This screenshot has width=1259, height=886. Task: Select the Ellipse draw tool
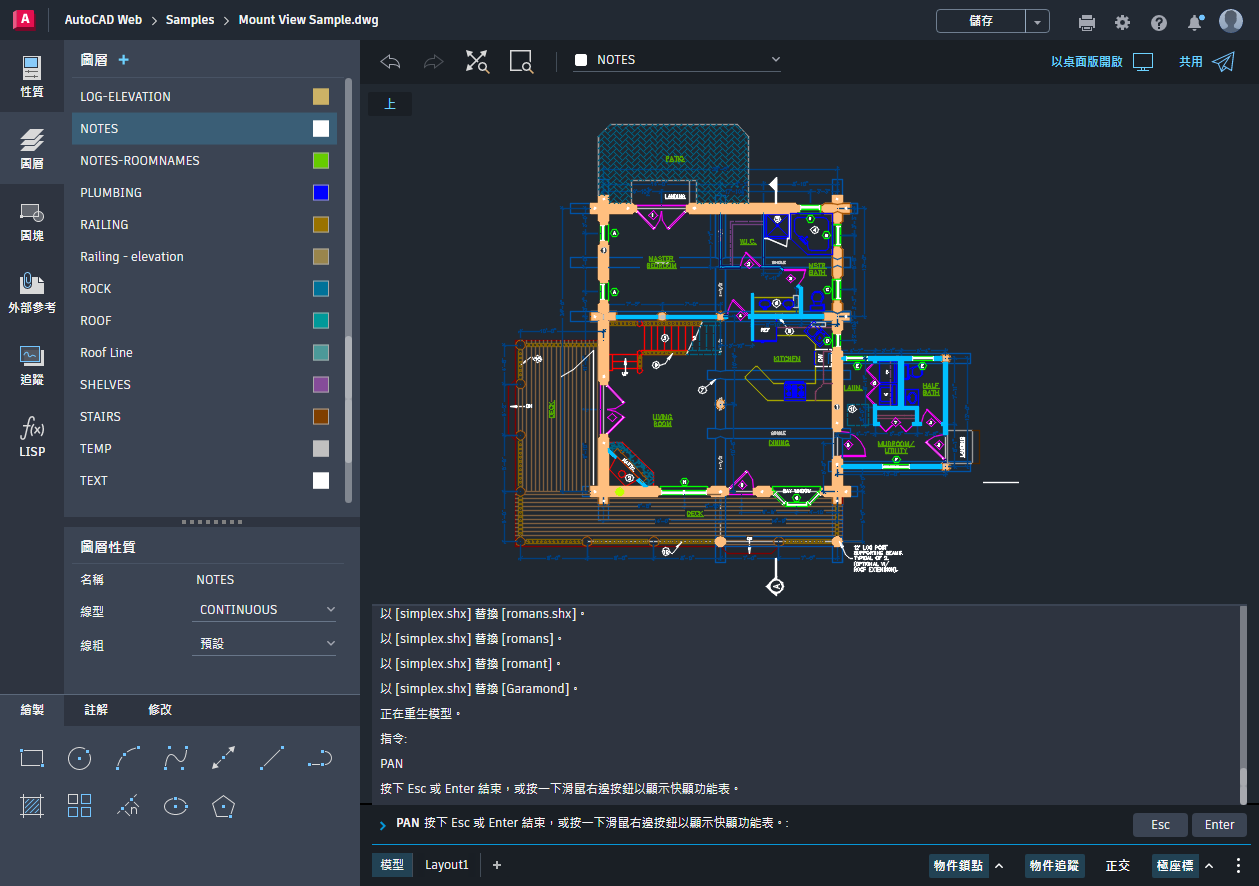[176, 806]
